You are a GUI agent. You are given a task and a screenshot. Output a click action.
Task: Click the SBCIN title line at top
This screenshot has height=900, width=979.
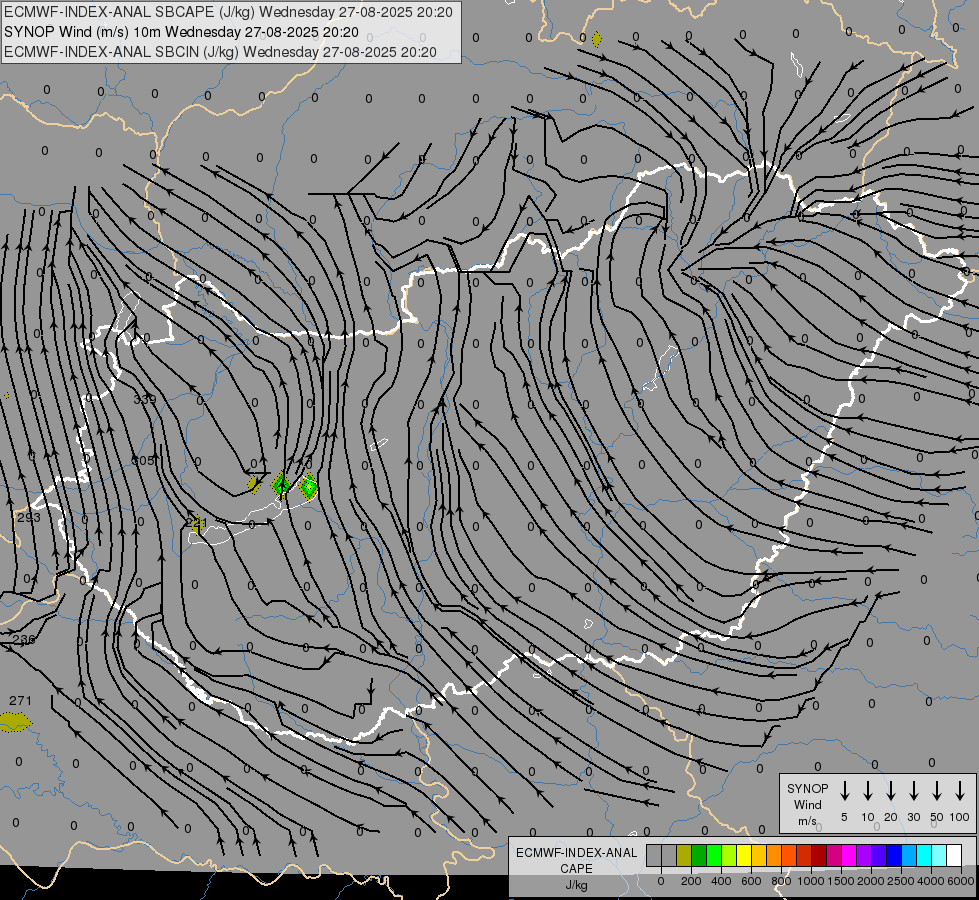point(220,52)
